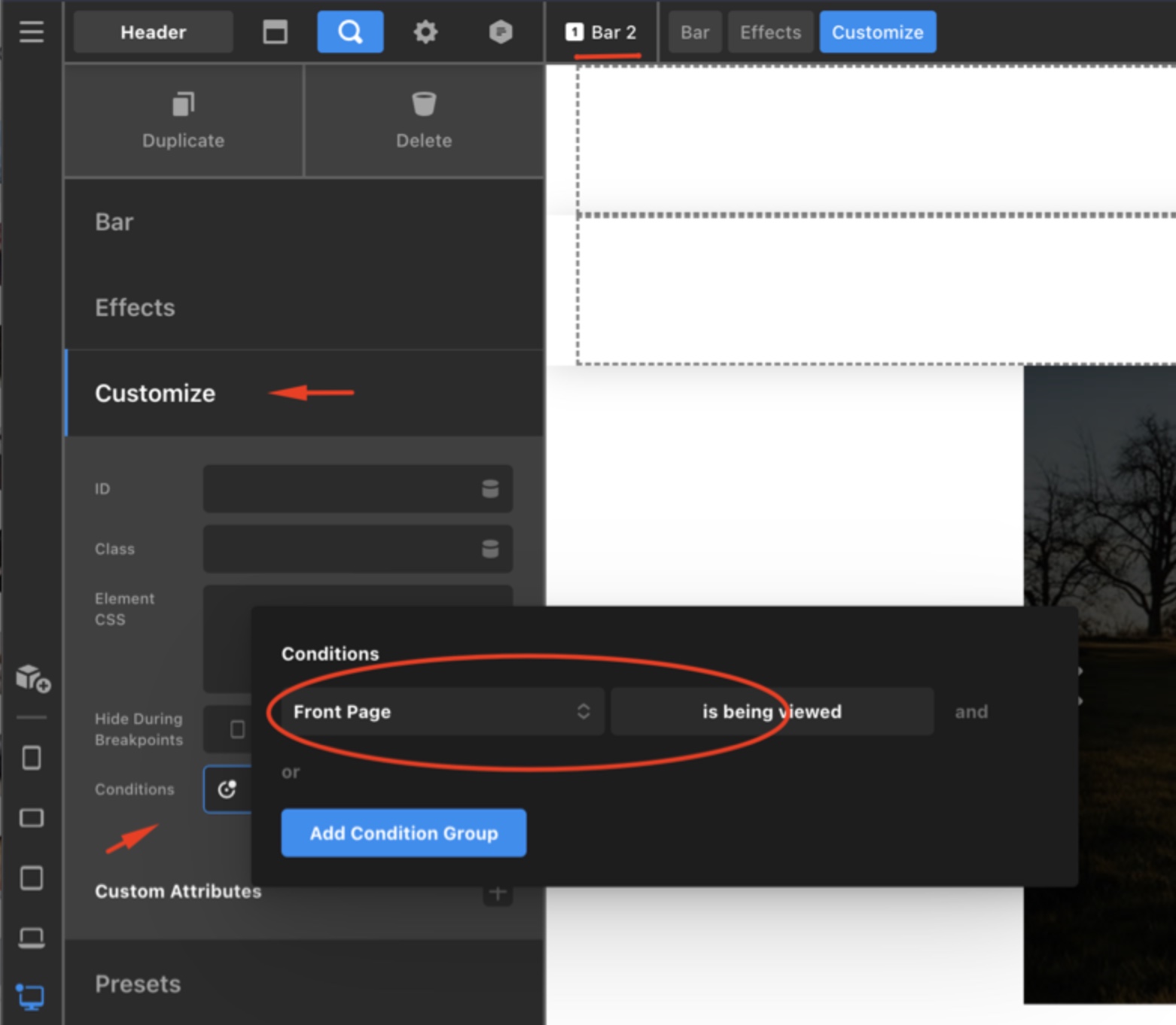Open the add elements cube icon
Viewport: 1176px width, 1025px height.
pyautogui.click(x=32, y=677)
